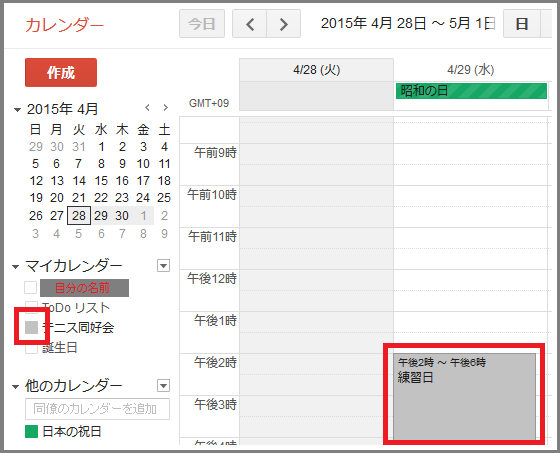Open 他のカレンダー options dropdown arrow
This screenshot has height=453, width=560.
(163, 385)
